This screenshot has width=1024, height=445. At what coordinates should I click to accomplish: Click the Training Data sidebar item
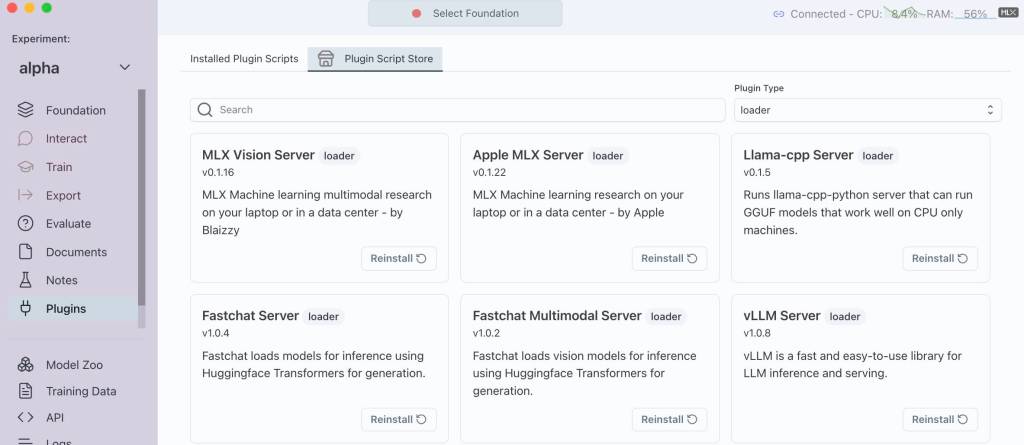(80, 391)
